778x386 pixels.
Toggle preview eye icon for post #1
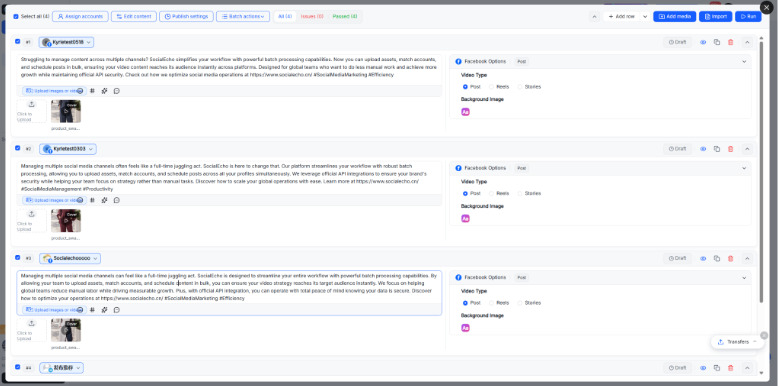(x=703, y=42)
